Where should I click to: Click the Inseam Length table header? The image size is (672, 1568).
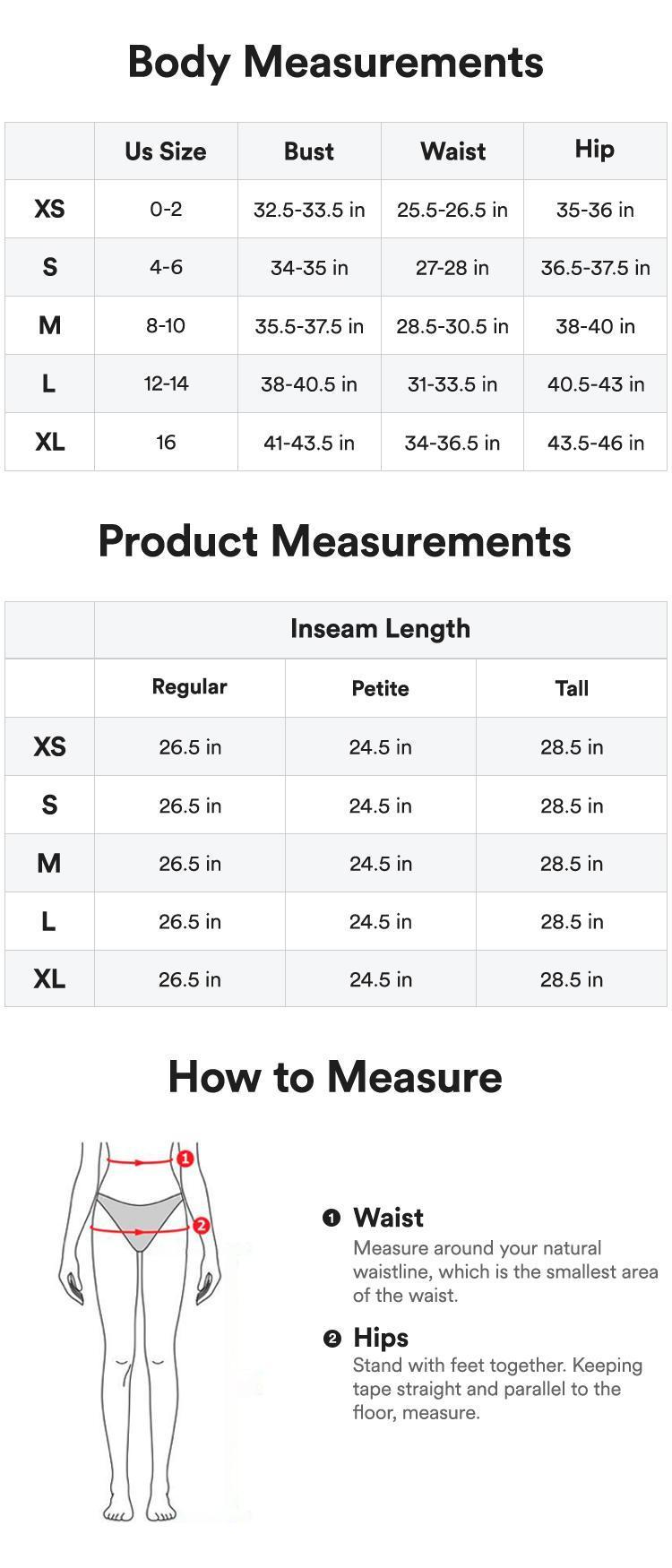tap(380, 629)
